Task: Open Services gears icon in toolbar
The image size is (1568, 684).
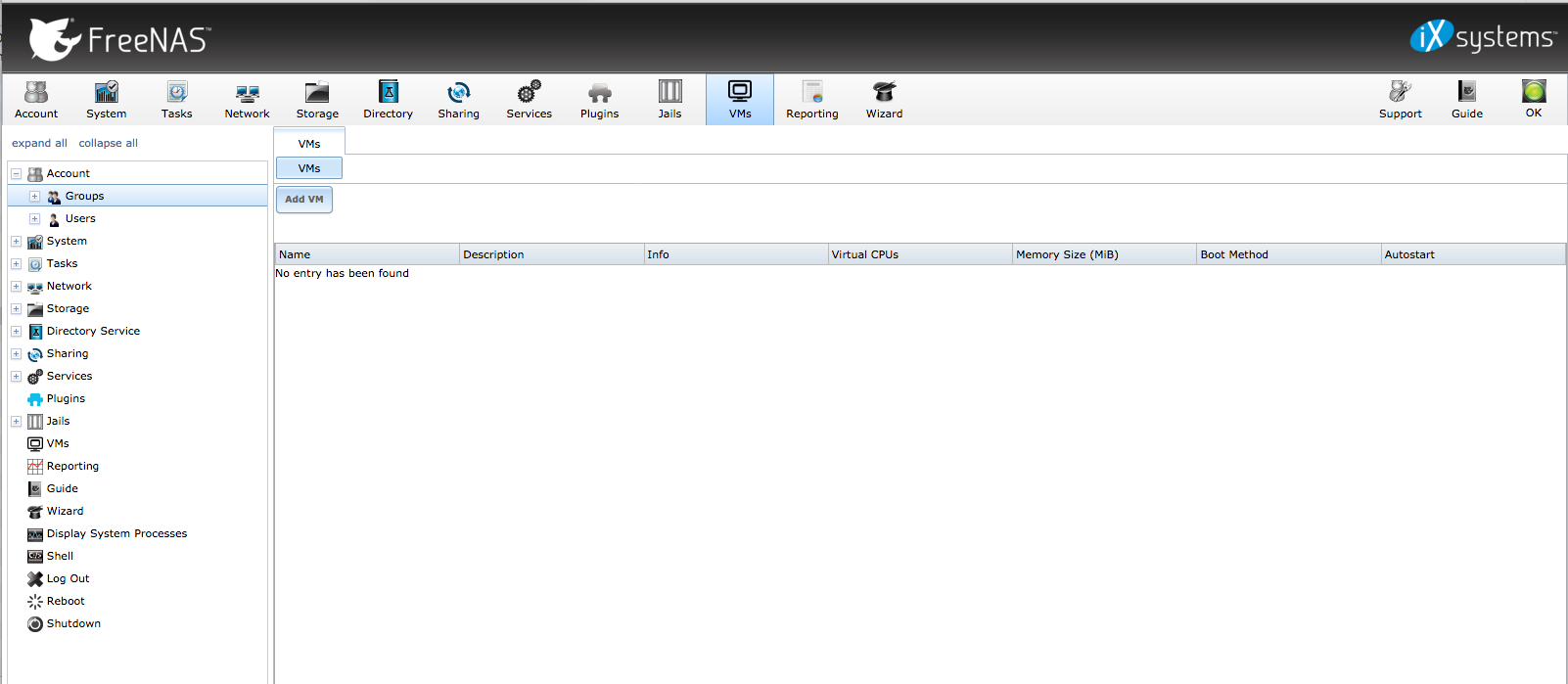Action: 529,99
